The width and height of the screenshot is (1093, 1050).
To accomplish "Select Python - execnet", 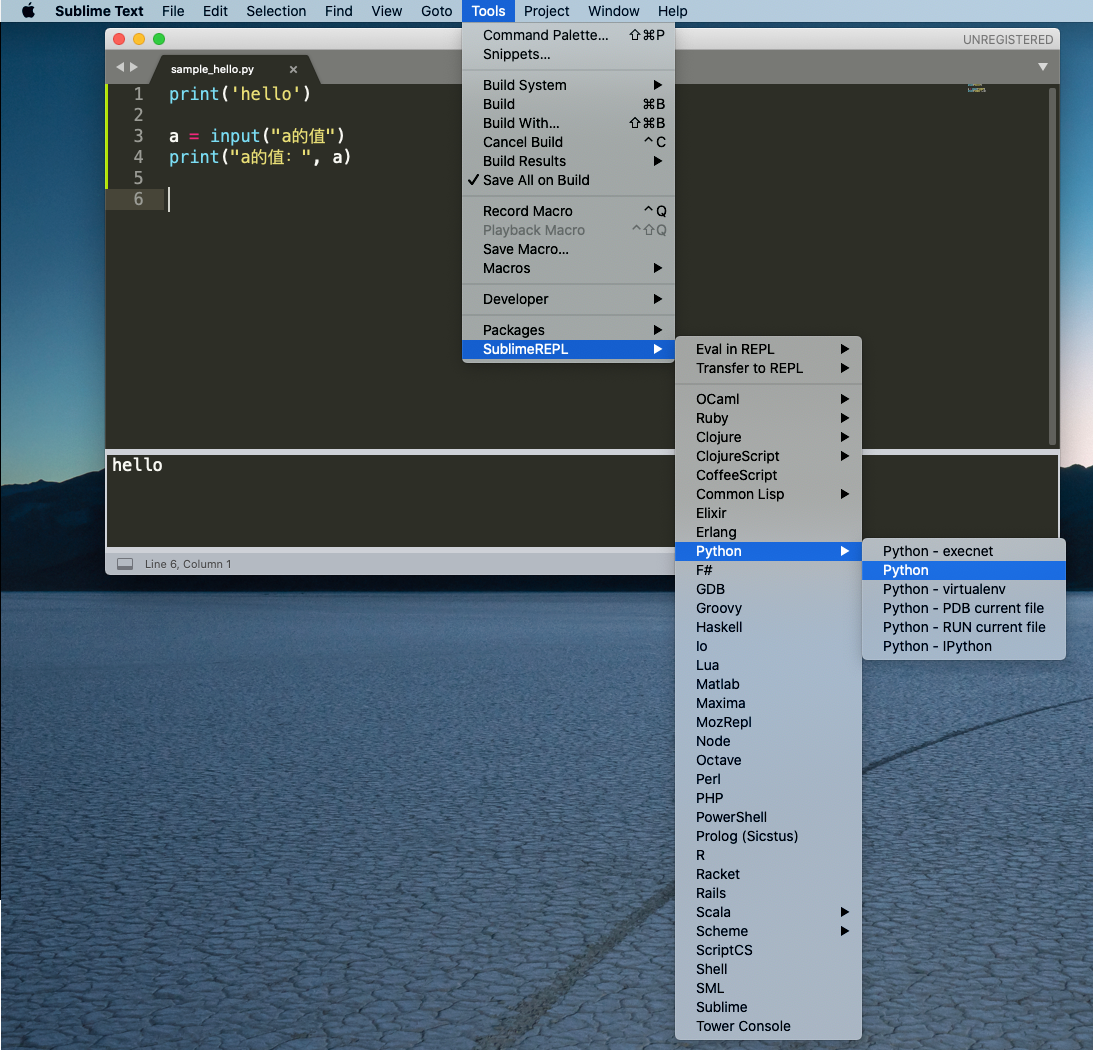I will pyautogui.click(x=964, y=551).
